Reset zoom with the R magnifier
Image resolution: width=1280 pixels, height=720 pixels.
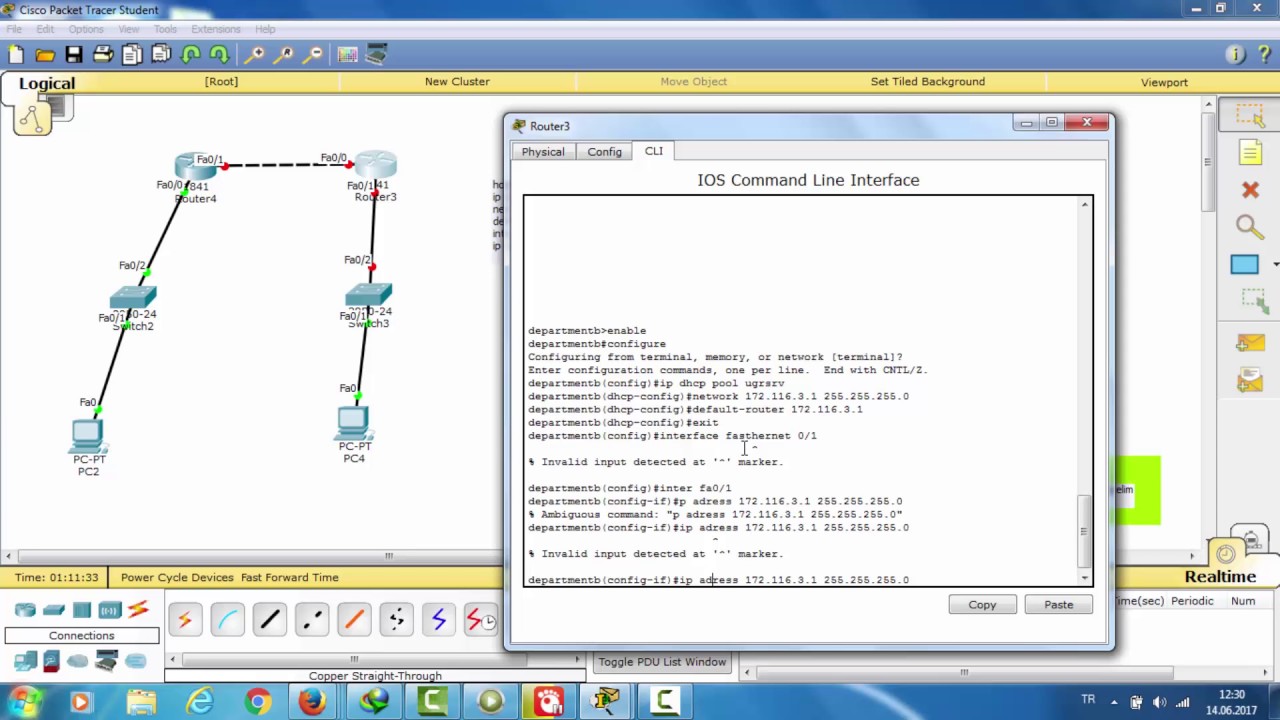point(284,55)
